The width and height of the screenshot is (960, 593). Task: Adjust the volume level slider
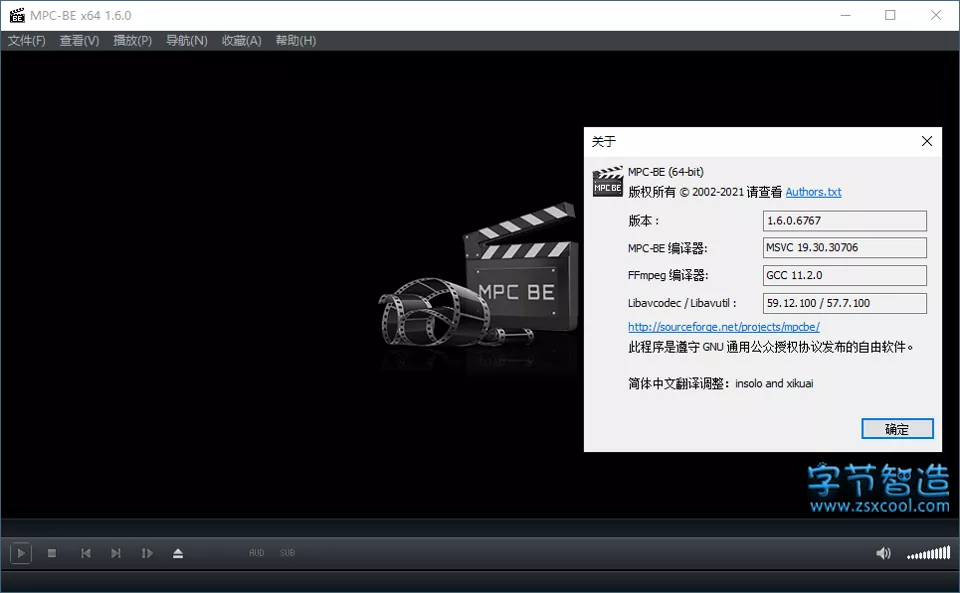929,553
